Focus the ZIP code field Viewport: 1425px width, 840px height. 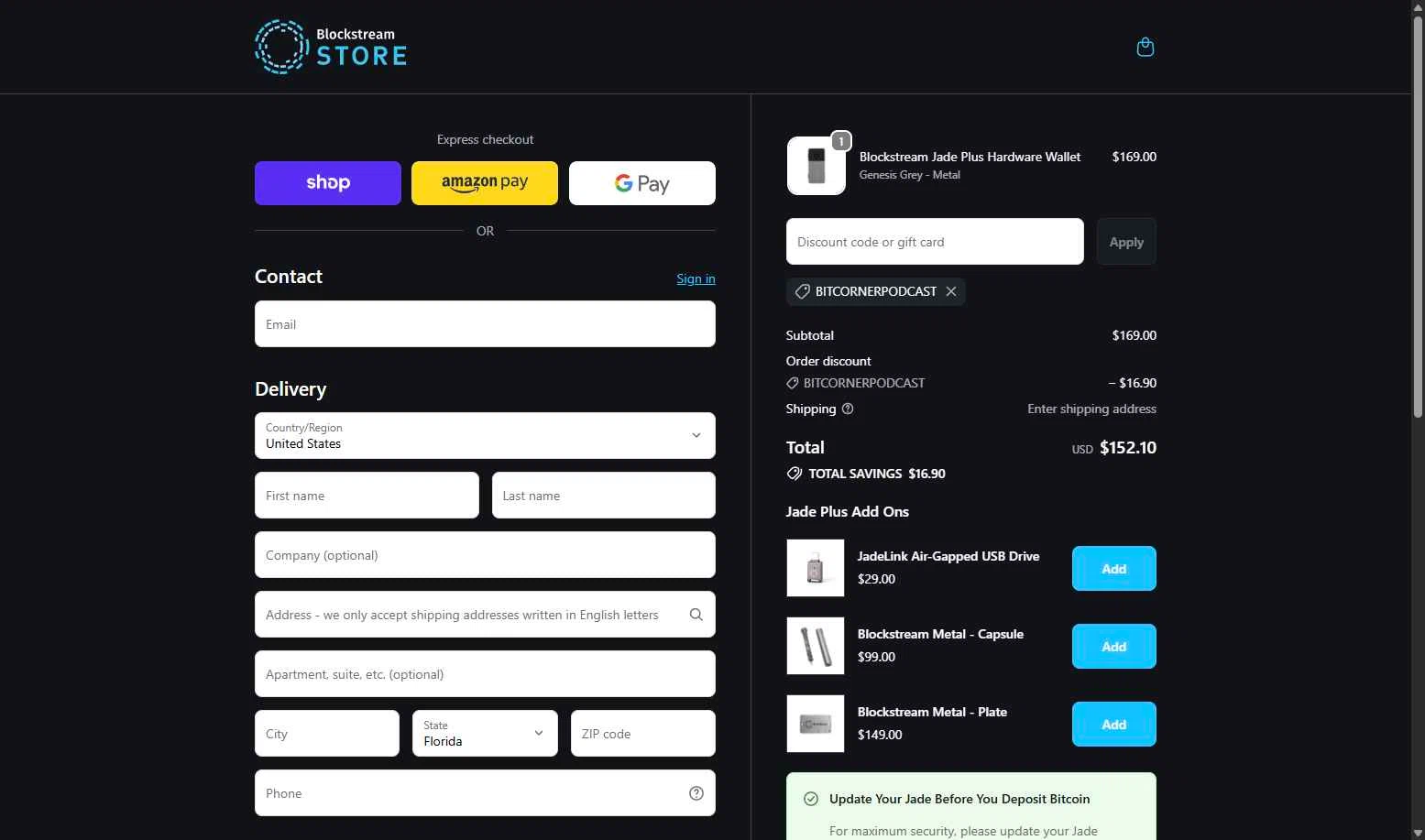(x=643, y=734)
